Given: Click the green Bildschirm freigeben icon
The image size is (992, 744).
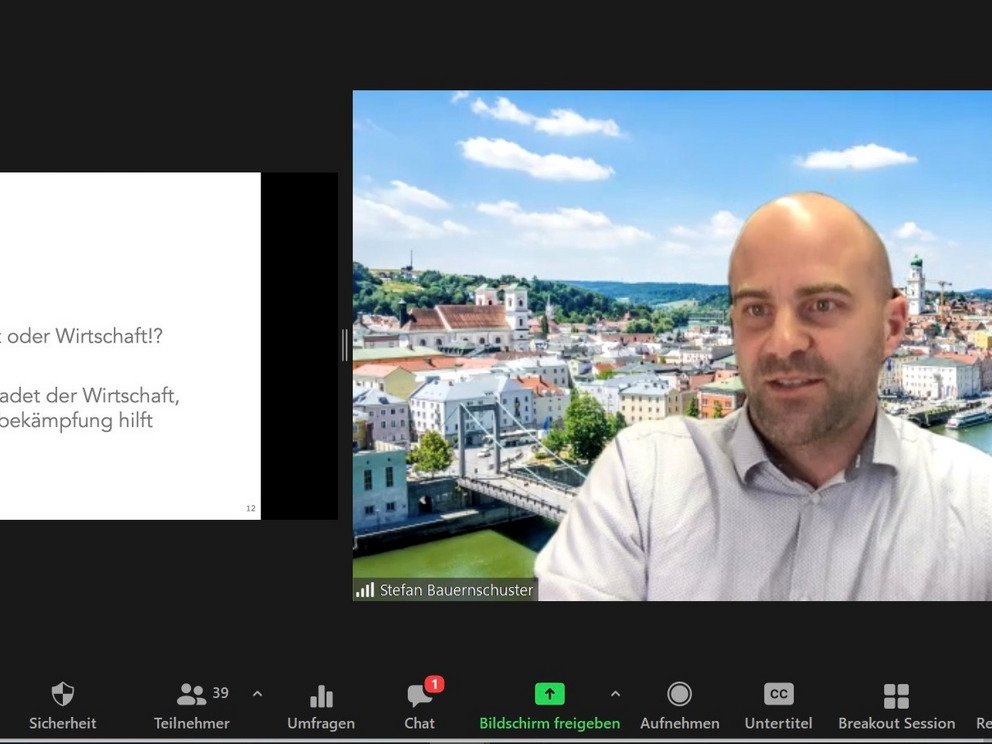Looking at the screenshot, I should pos(550,694).
